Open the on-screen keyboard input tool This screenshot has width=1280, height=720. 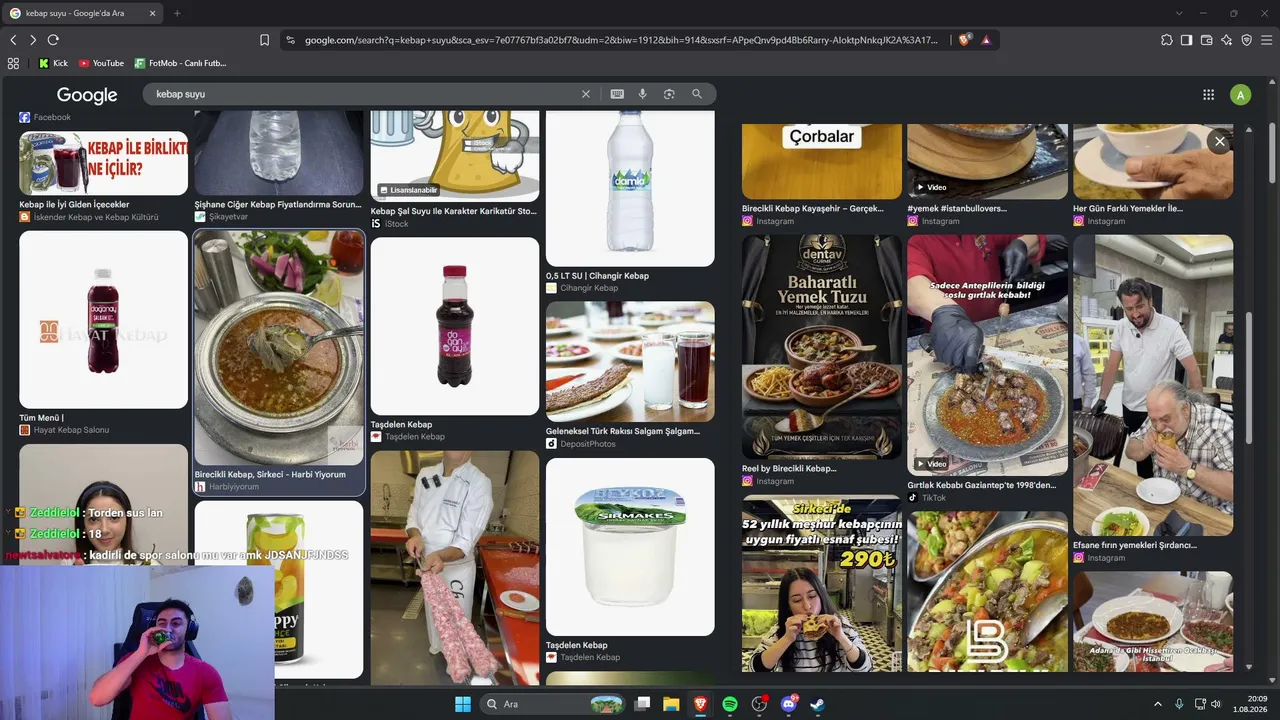617,94
